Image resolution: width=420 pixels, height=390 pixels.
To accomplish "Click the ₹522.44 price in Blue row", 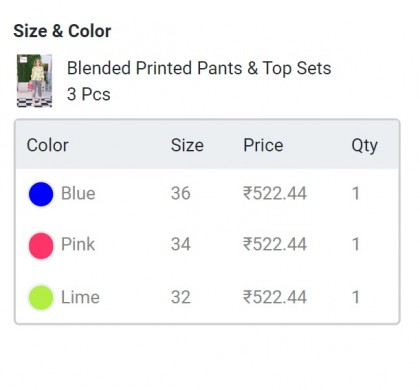I will point(275,193).
